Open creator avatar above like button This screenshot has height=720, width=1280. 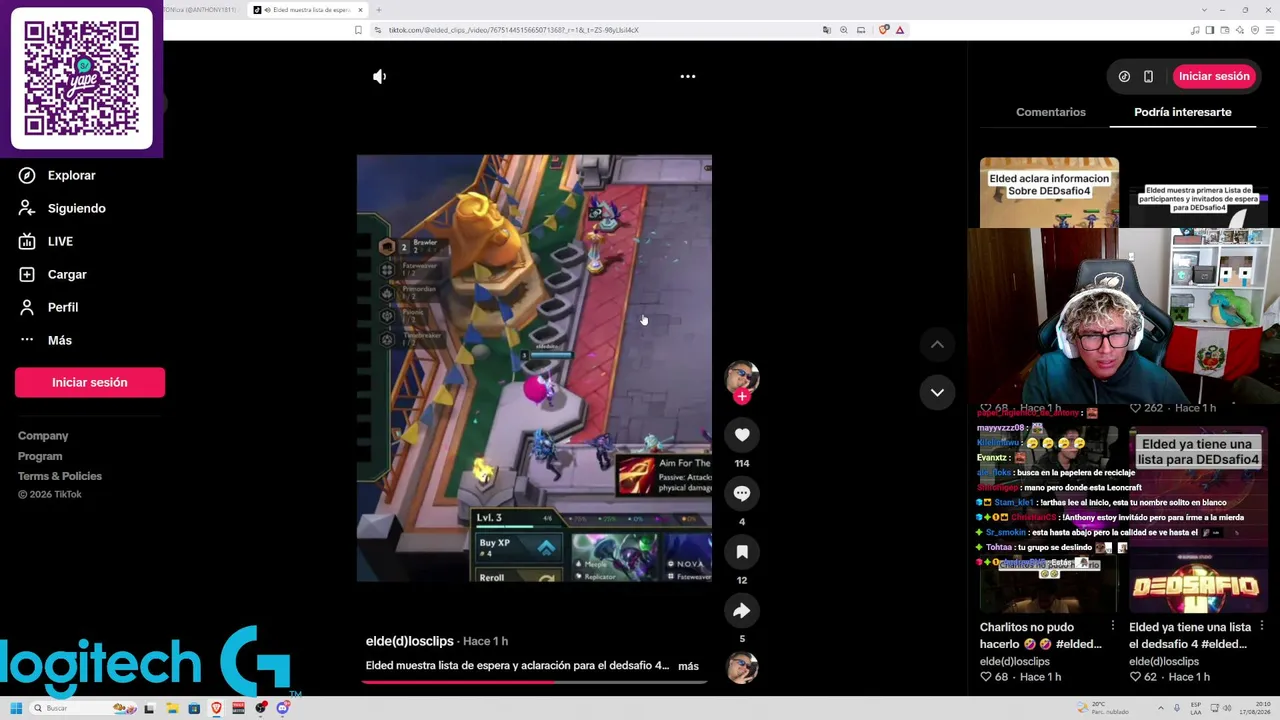(x=742, y=377)
